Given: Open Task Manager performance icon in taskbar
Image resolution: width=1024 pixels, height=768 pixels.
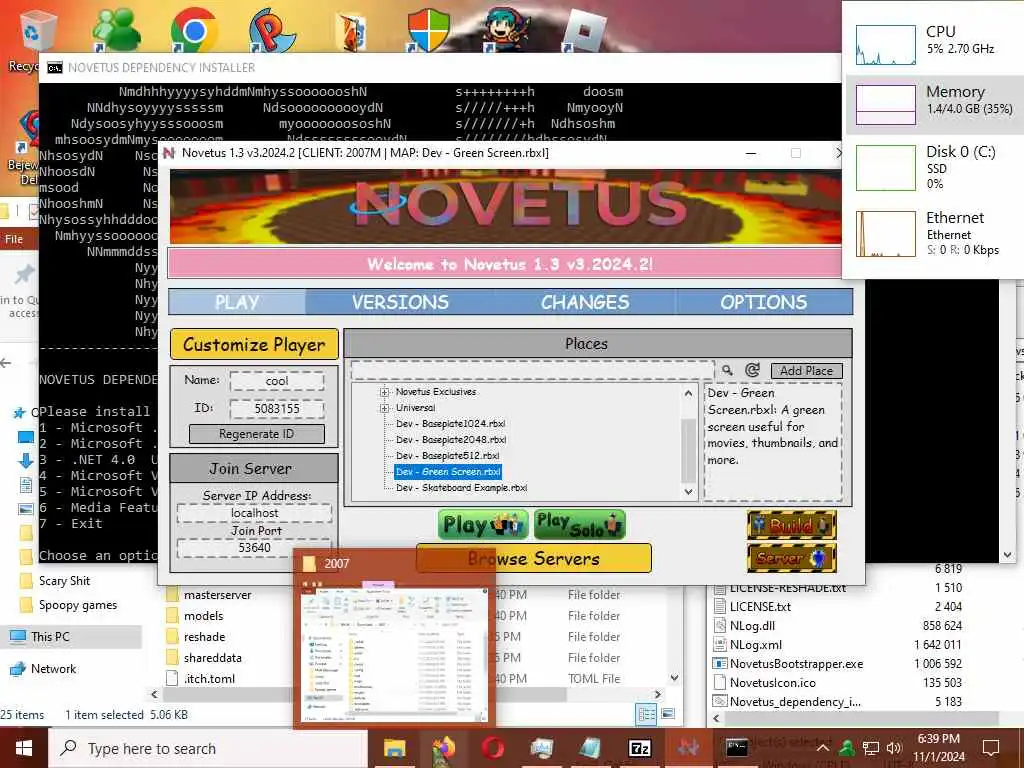Looking at the screenshot, I should point(541,748).
